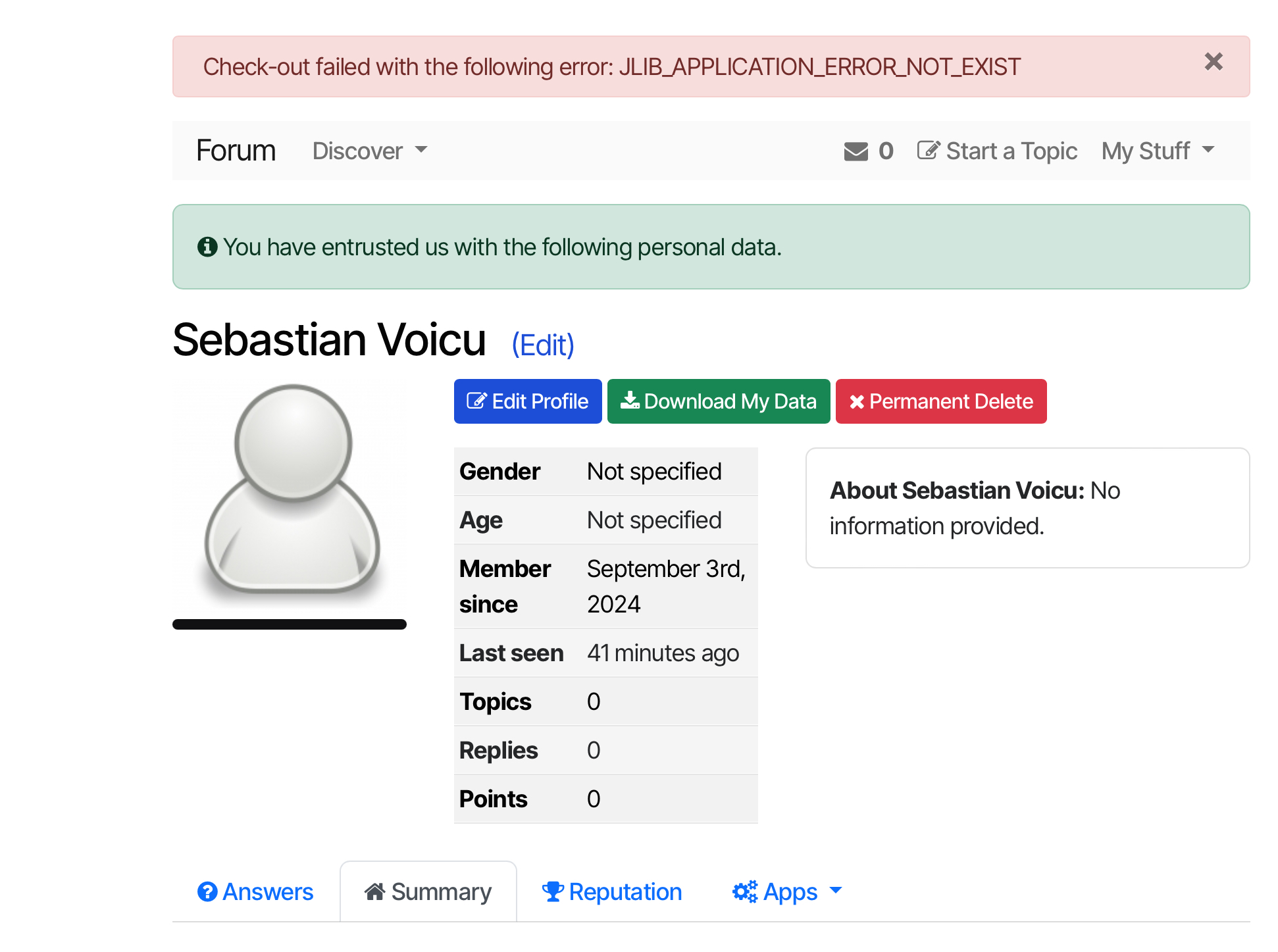Open the Reputation tab
1278x952 pixels.
coord(625,891)
